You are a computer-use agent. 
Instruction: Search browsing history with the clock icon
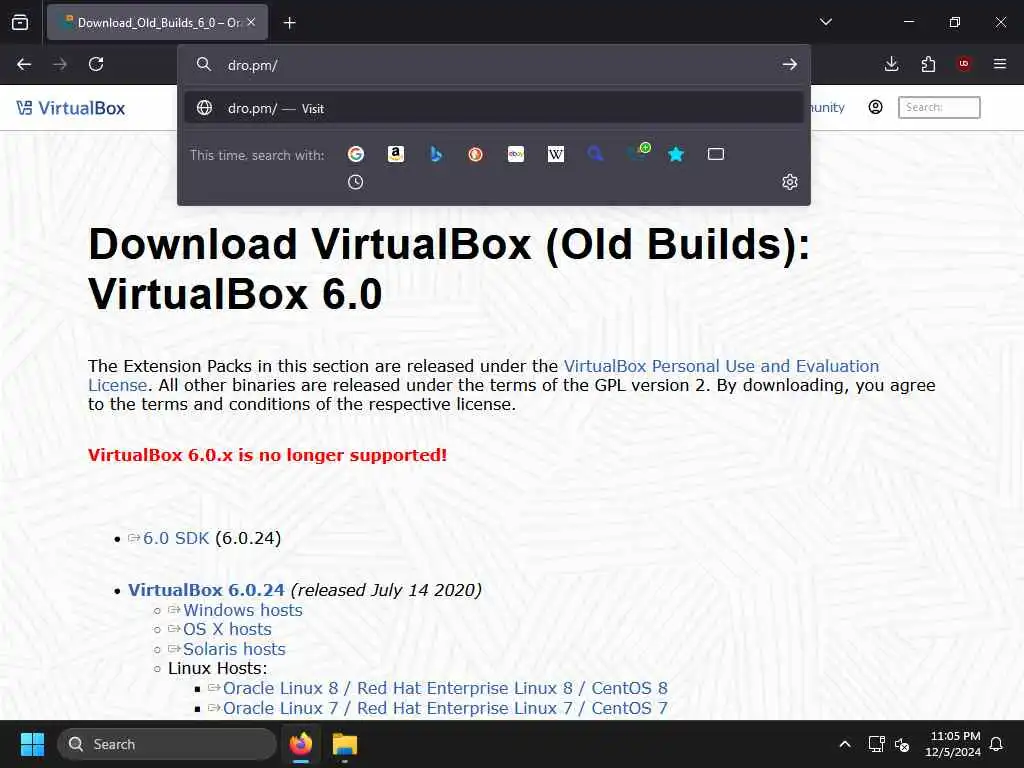[355, 182]
